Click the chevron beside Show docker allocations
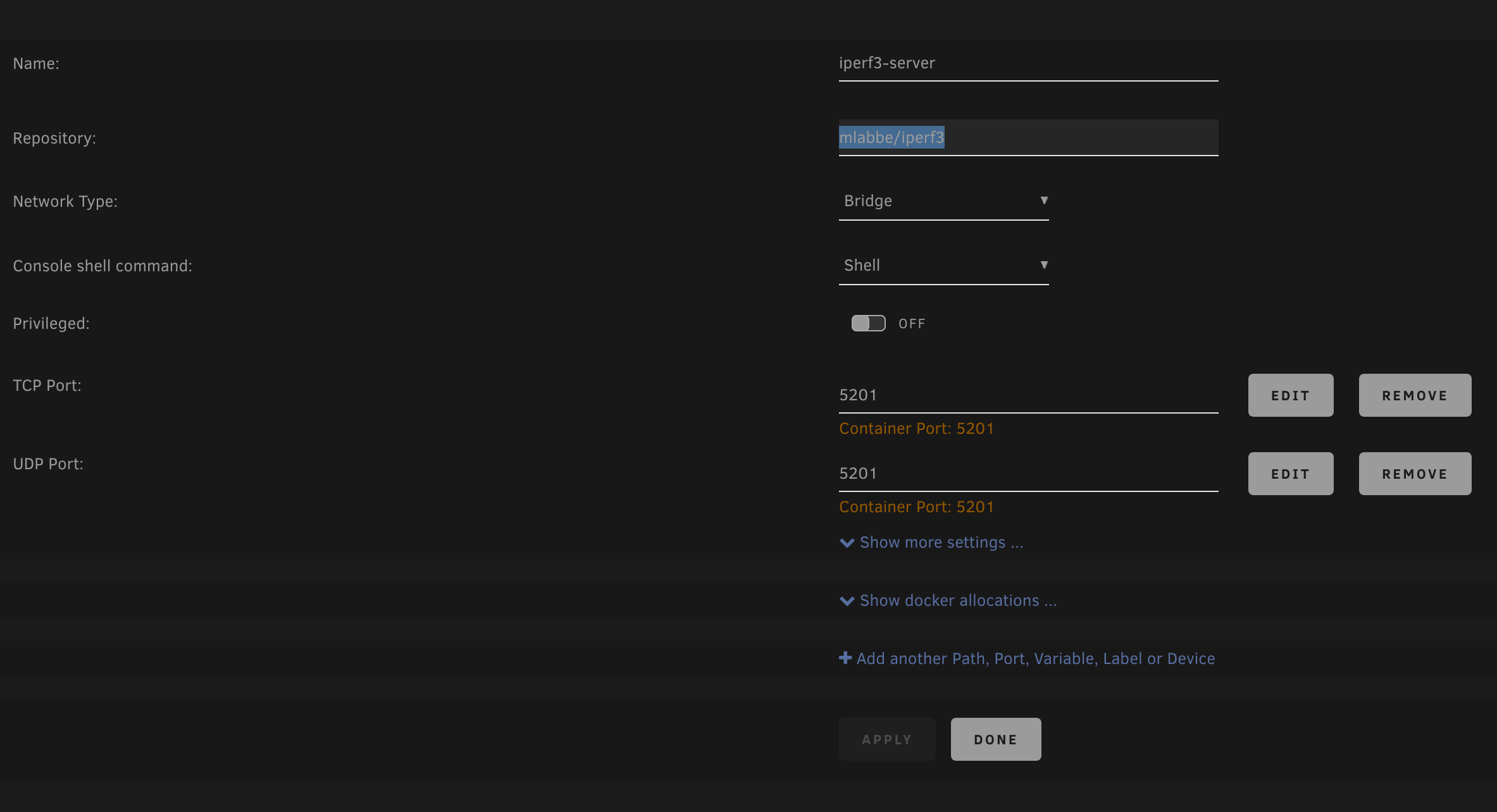 click(847, 601)
